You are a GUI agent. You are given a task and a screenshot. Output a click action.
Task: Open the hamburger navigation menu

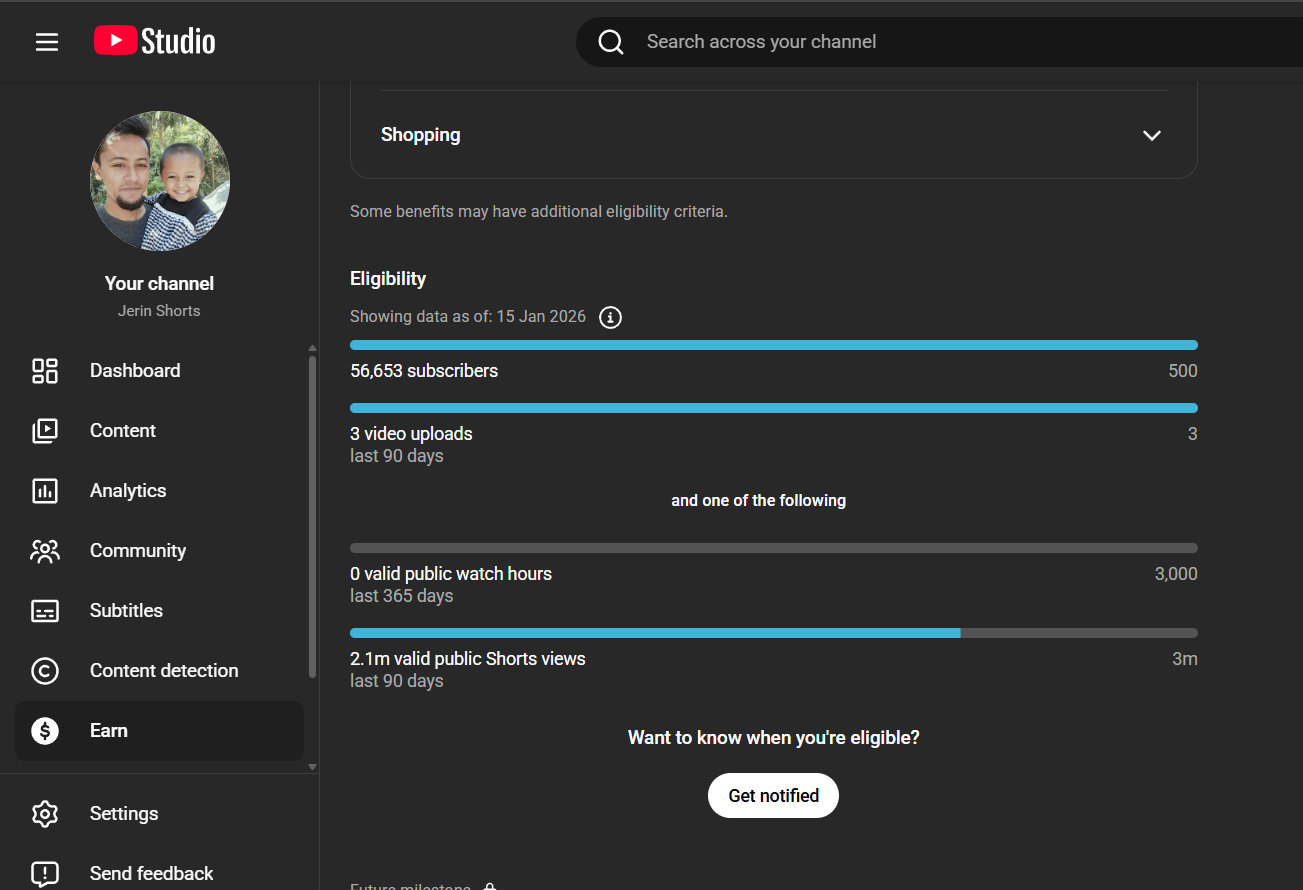click(47, 42)
